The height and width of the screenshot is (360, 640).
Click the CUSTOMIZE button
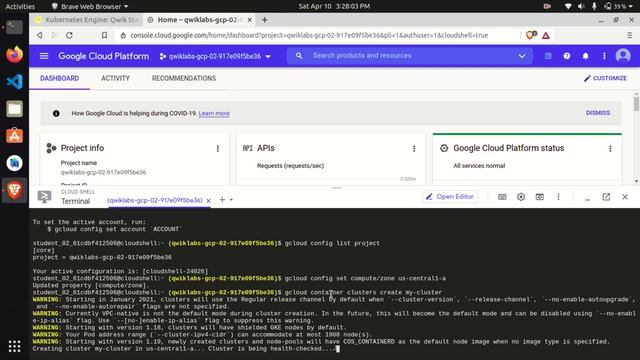pyautogui.click(x=605, y=78)
